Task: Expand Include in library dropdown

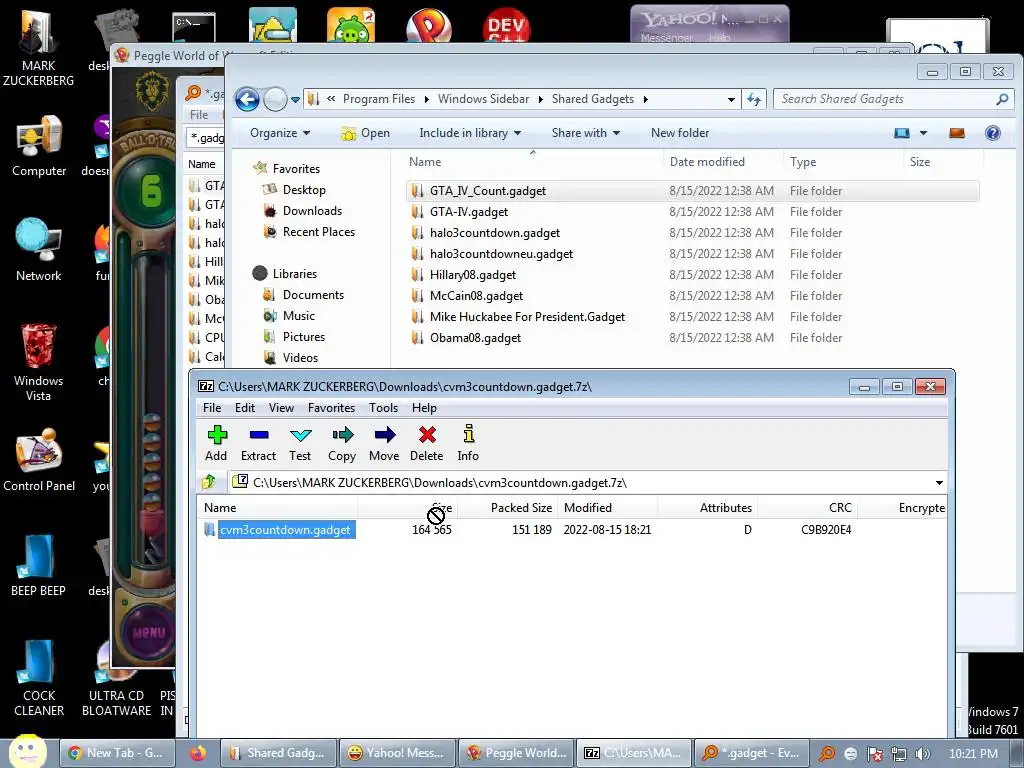Action: [x=470, y=133]
